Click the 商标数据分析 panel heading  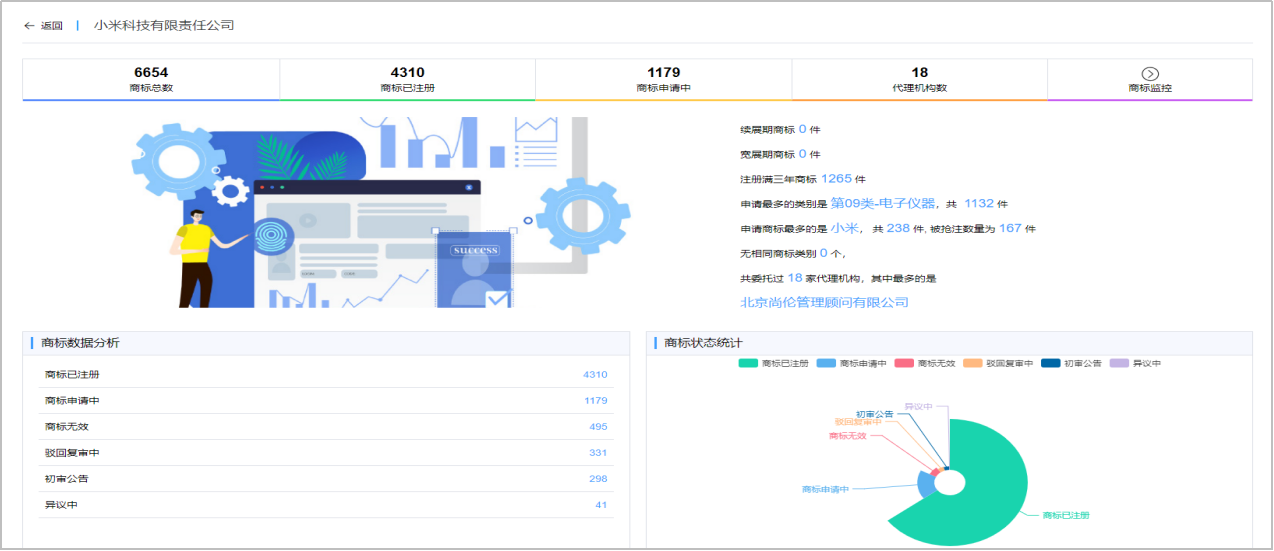tap(80, 343)
